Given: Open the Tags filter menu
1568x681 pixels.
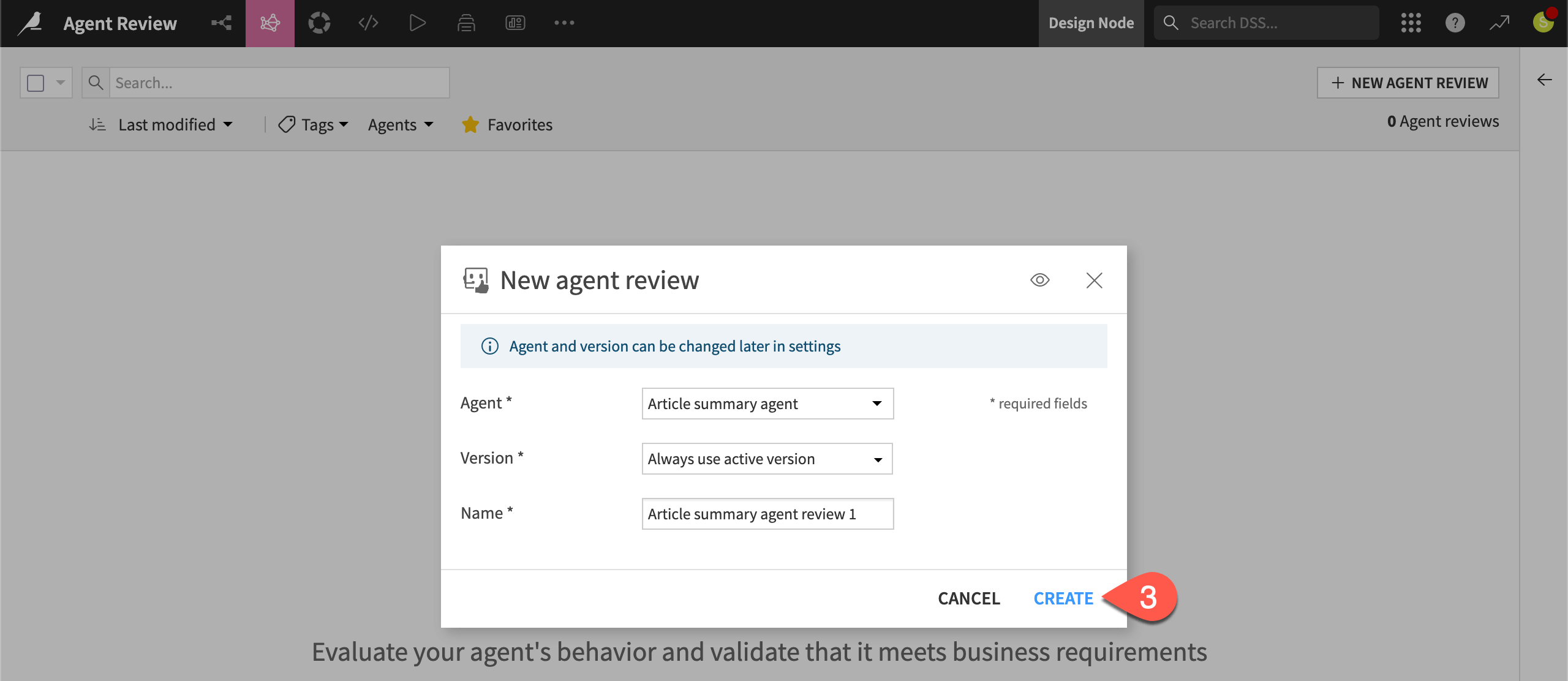Looking at the screenshot, I should (x=312, y=124).
